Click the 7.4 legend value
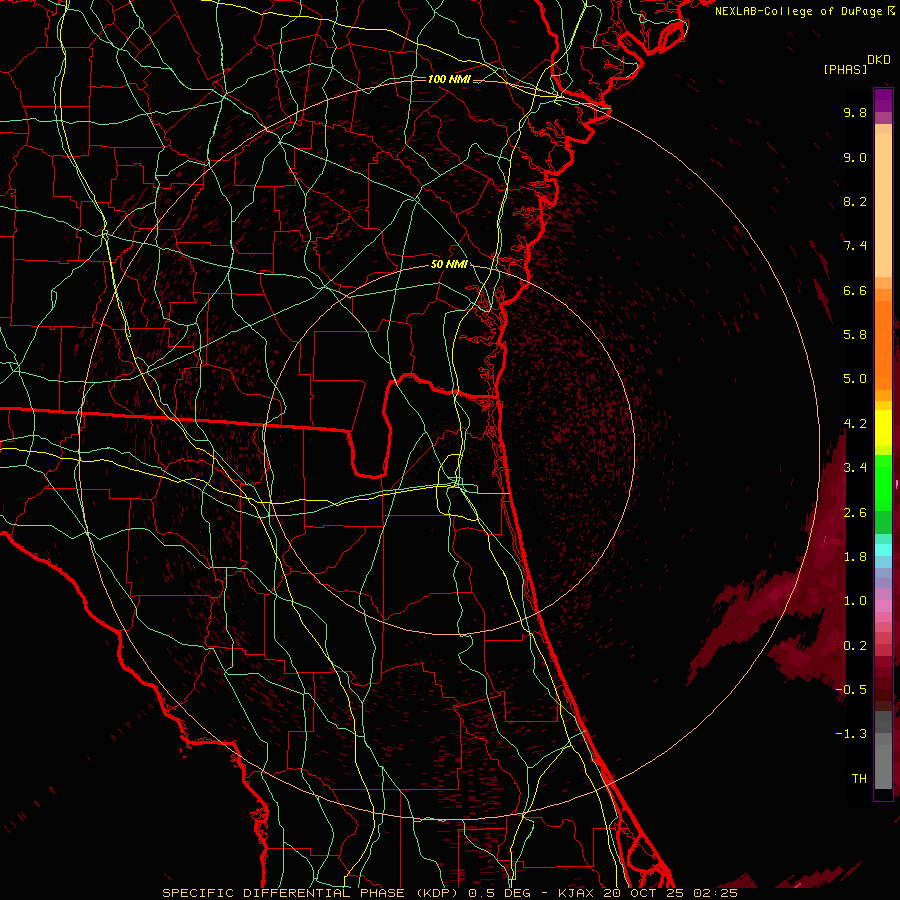 coord(855,246)
